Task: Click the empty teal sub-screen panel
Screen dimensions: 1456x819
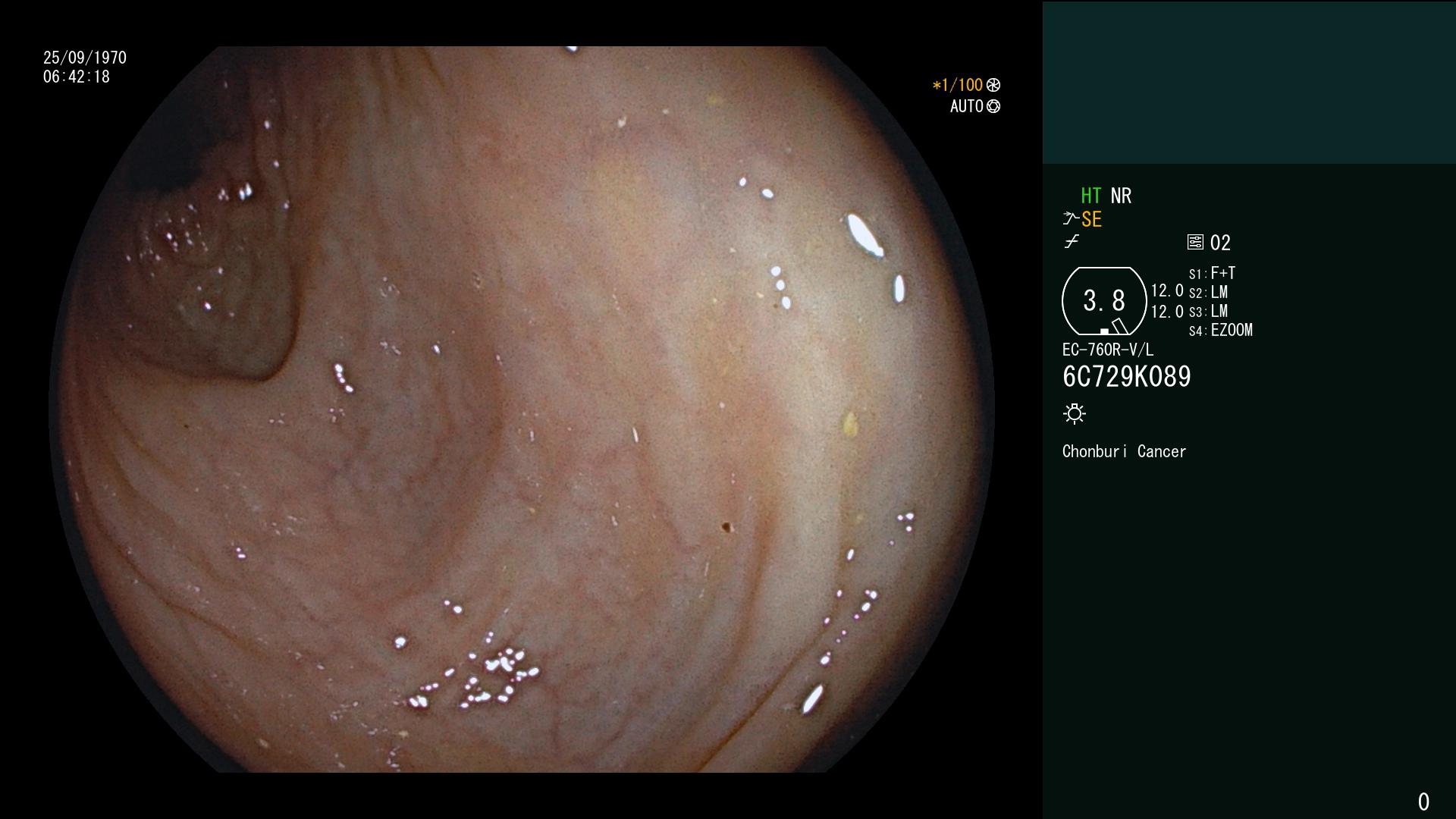Action: coord(1249,83)
